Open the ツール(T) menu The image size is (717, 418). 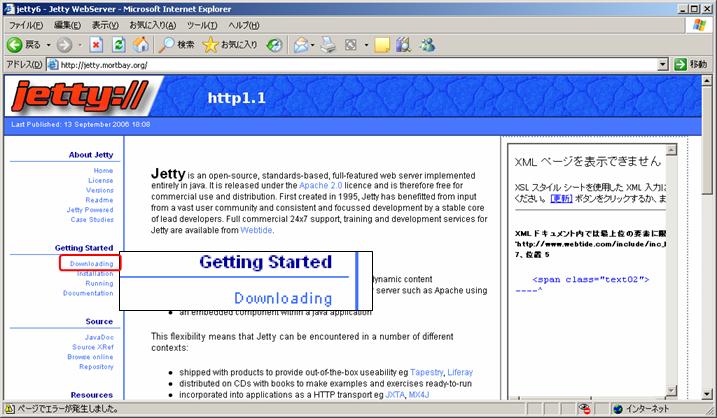(x=202, y=25)
